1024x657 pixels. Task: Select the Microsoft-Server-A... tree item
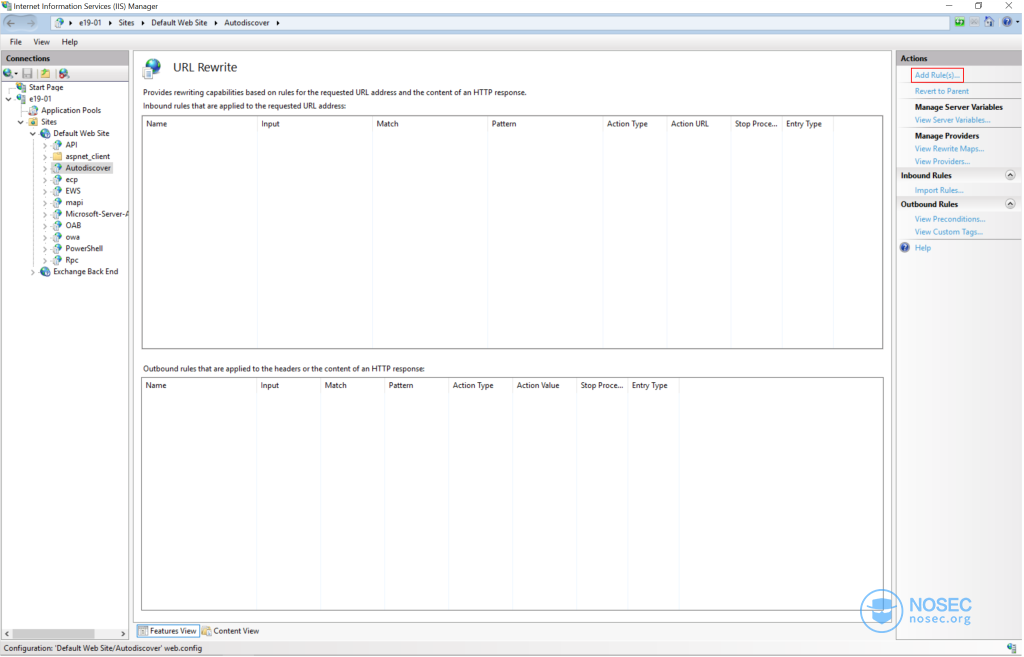tap(97, 214)
